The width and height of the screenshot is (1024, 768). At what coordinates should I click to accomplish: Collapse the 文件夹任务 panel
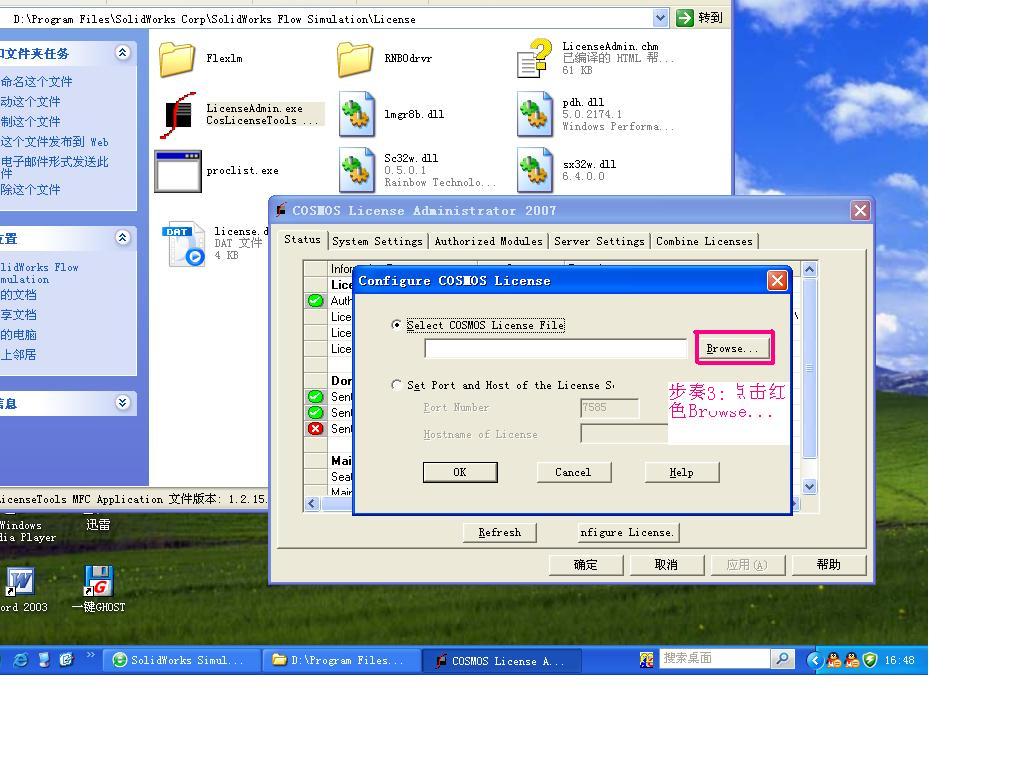(122, 53)
